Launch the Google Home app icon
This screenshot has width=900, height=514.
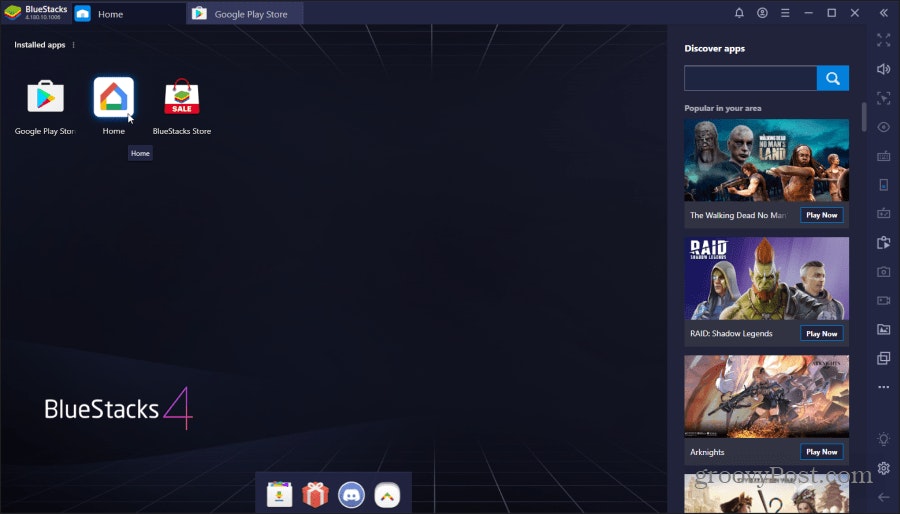[114, 96]
